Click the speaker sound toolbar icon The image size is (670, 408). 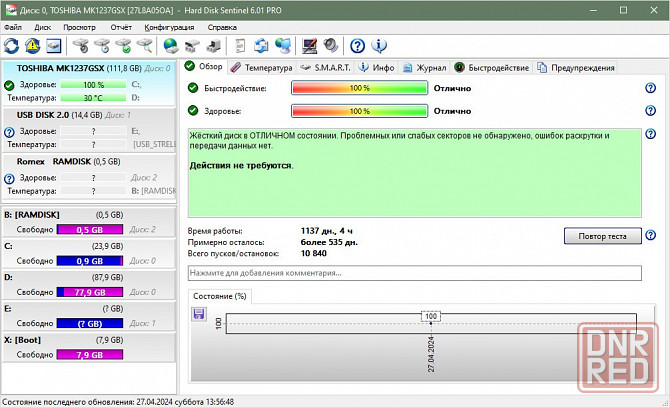pyautogui.click(x=330, y=45)
